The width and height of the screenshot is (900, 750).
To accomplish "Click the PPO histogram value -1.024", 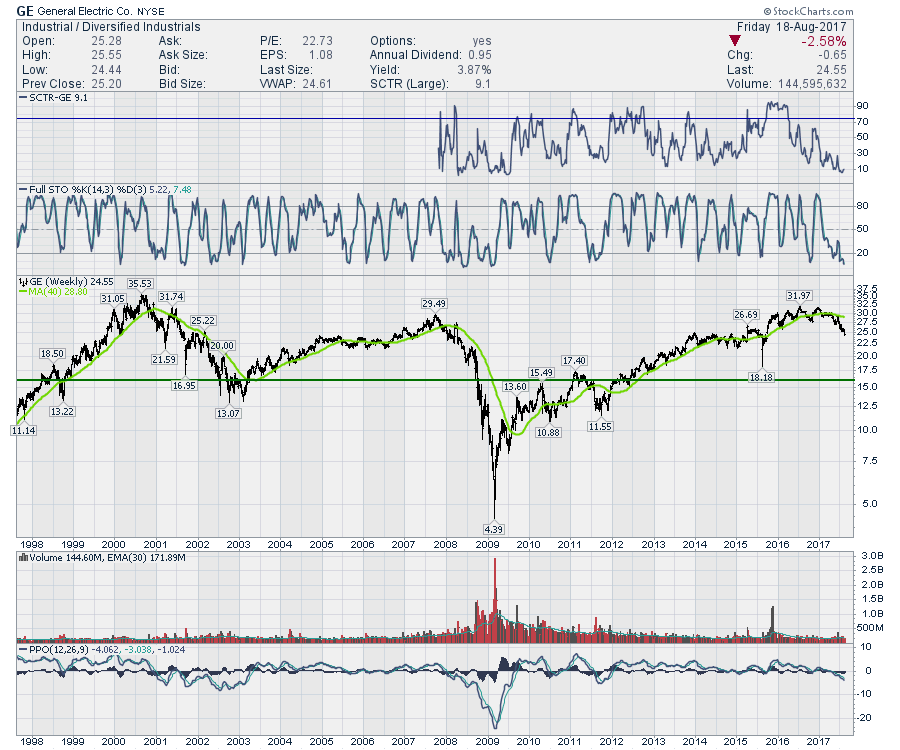I will (171, 650).
